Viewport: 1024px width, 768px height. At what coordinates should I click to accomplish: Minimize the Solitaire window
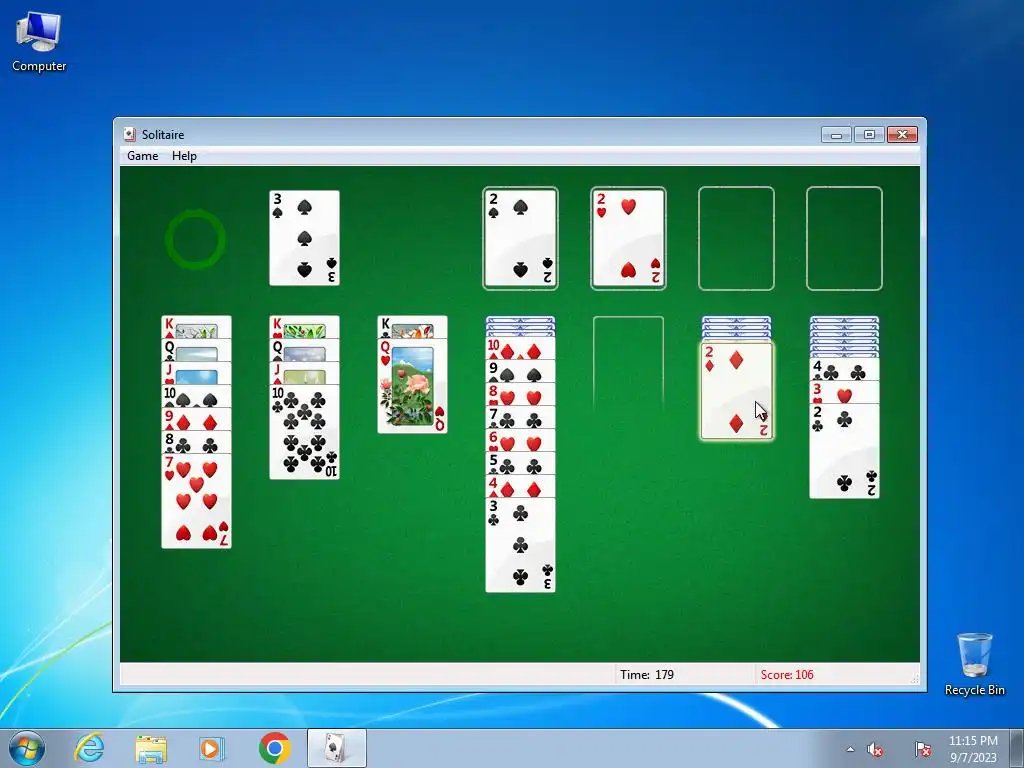(836, 135)
